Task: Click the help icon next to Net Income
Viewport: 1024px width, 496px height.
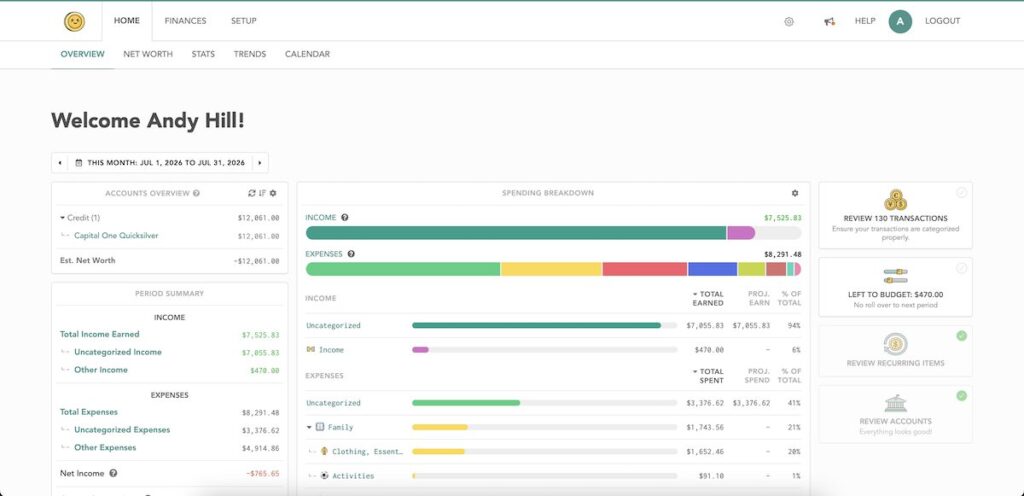Action: [x=113, y=473]
